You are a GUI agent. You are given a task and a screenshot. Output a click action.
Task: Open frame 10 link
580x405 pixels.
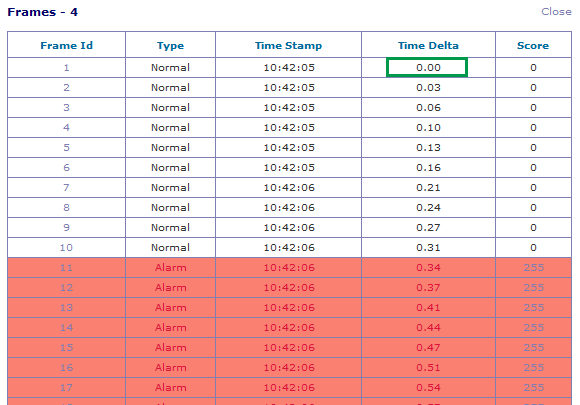tap(66, 247)
